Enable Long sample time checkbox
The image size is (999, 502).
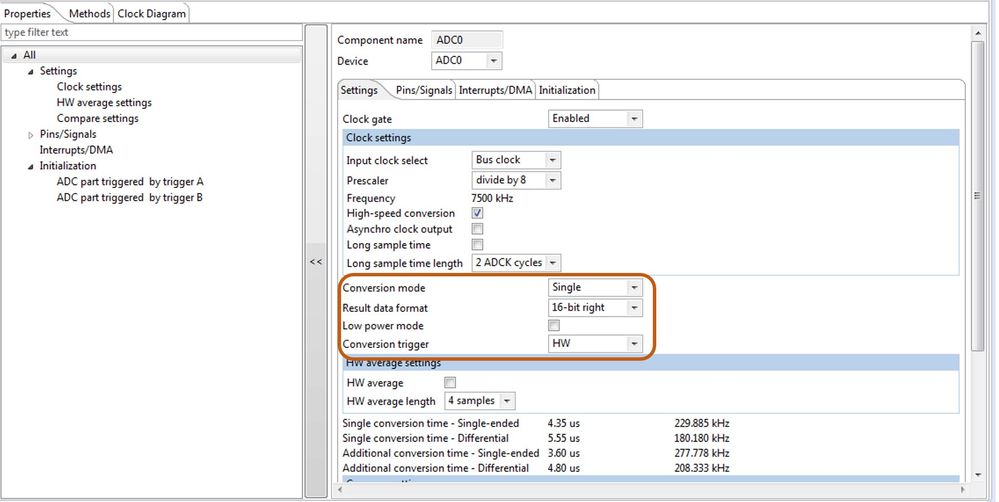(x=477, y=245)
